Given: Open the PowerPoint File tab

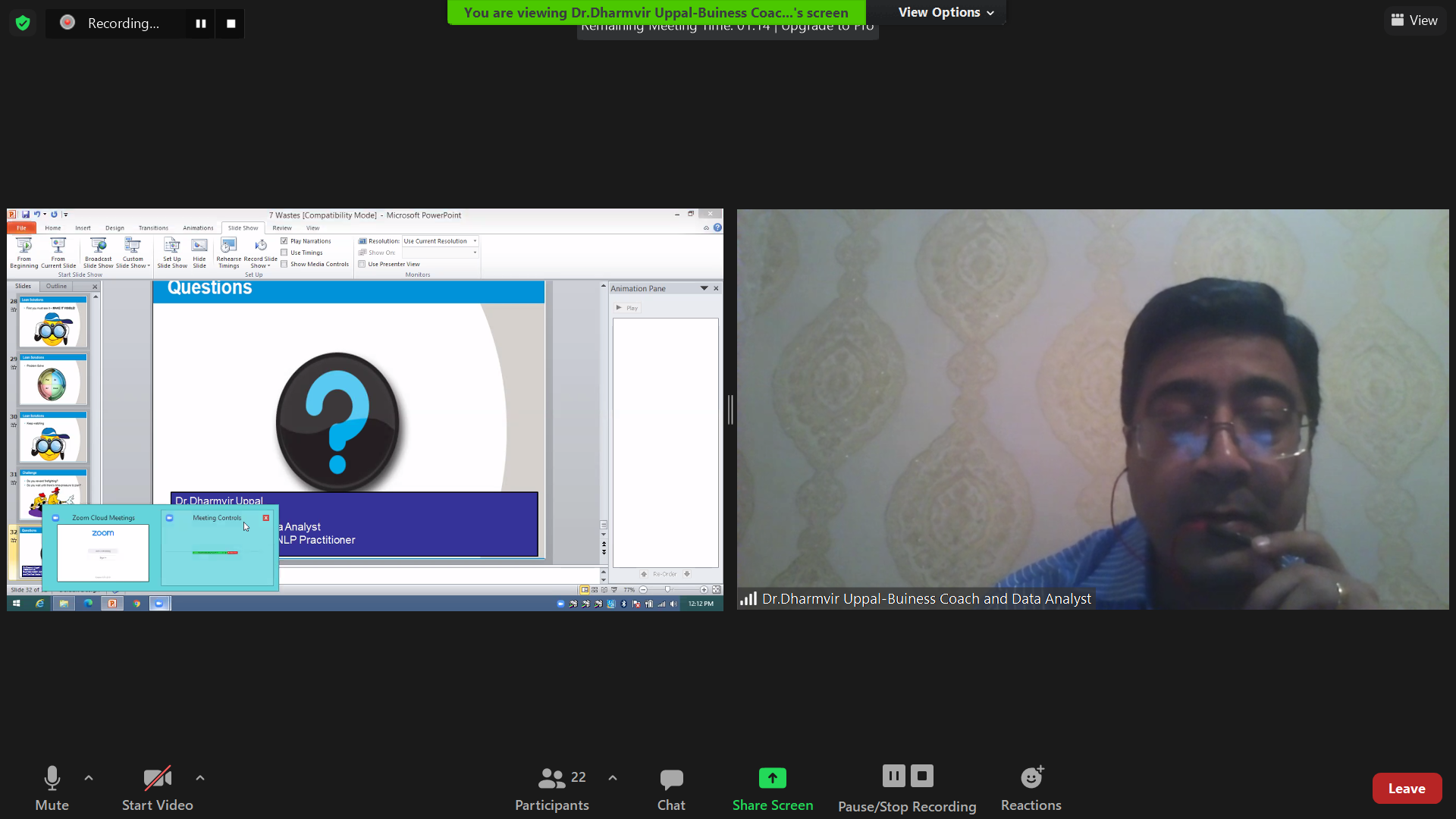Looking at the screenshot, I should click(22, 227).
